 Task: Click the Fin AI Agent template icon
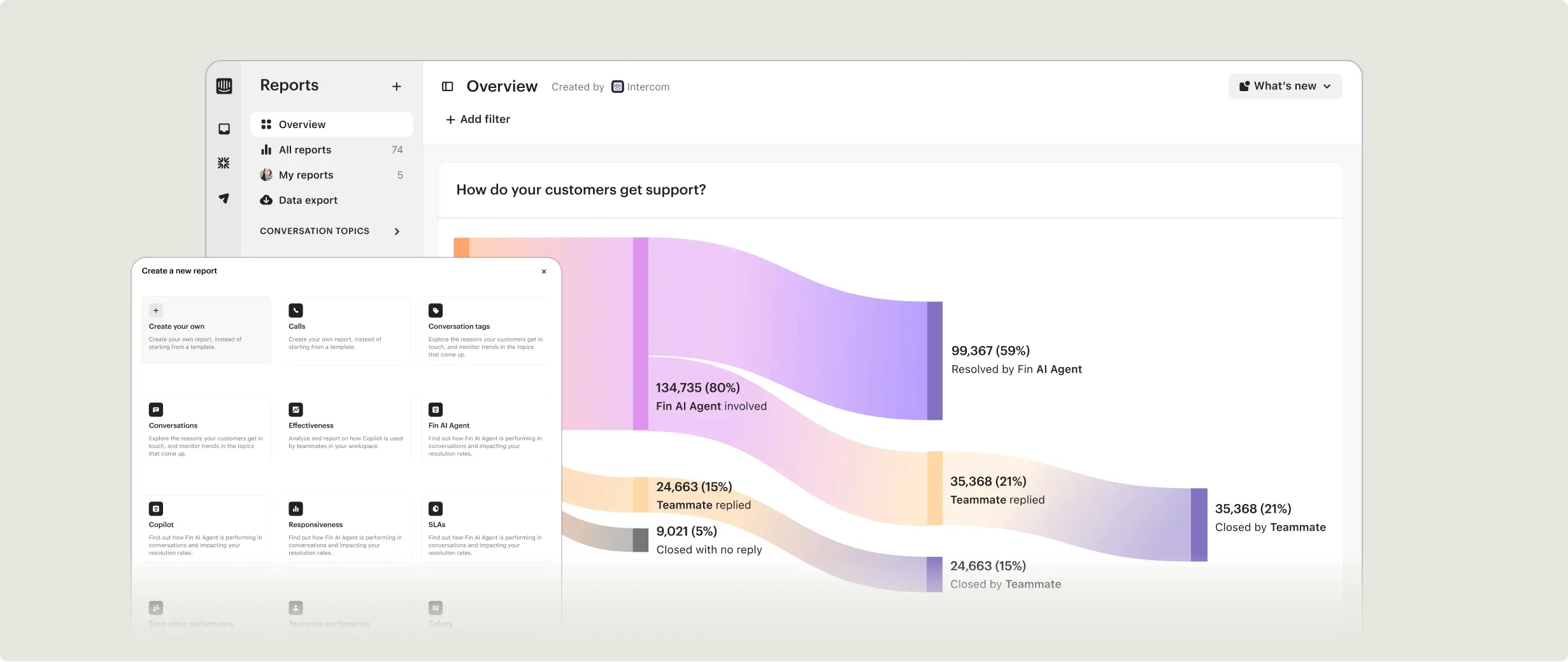[x=435, y=409]
